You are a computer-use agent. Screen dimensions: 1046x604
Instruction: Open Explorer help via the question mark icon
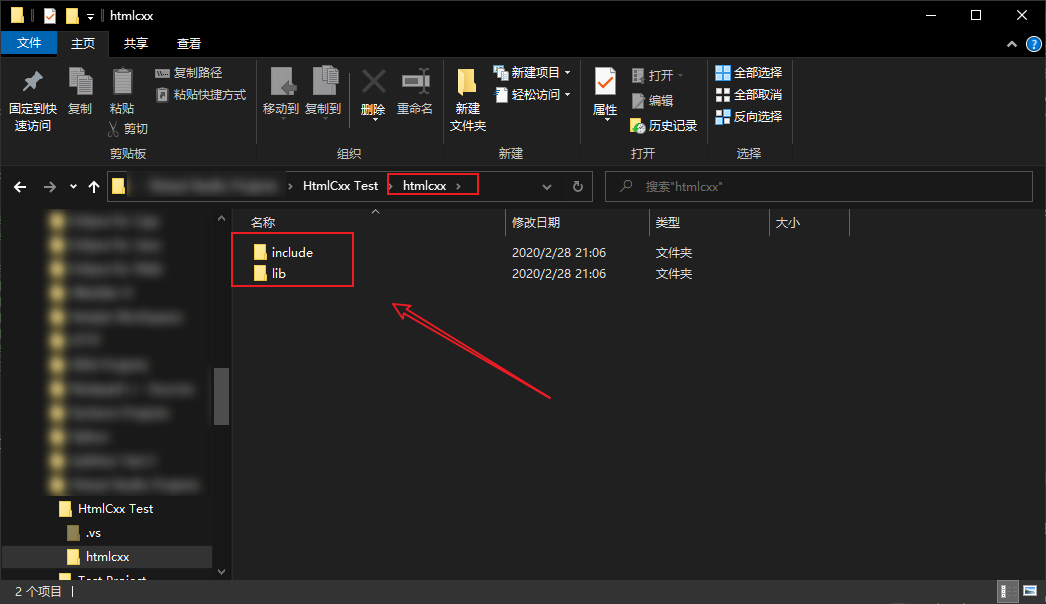click(x=1035, y=44)
